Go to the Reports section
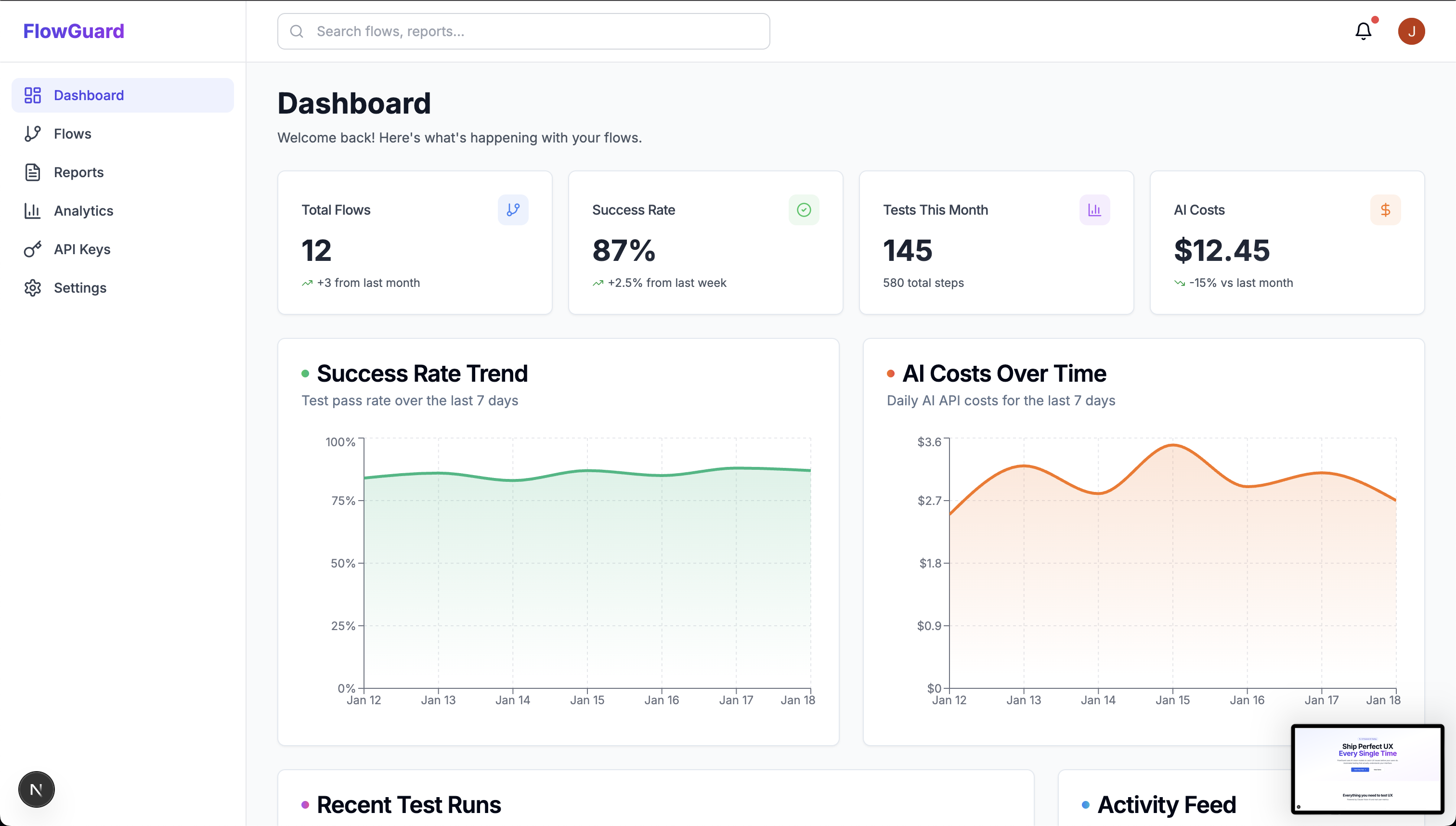 (x=78, y=172)
